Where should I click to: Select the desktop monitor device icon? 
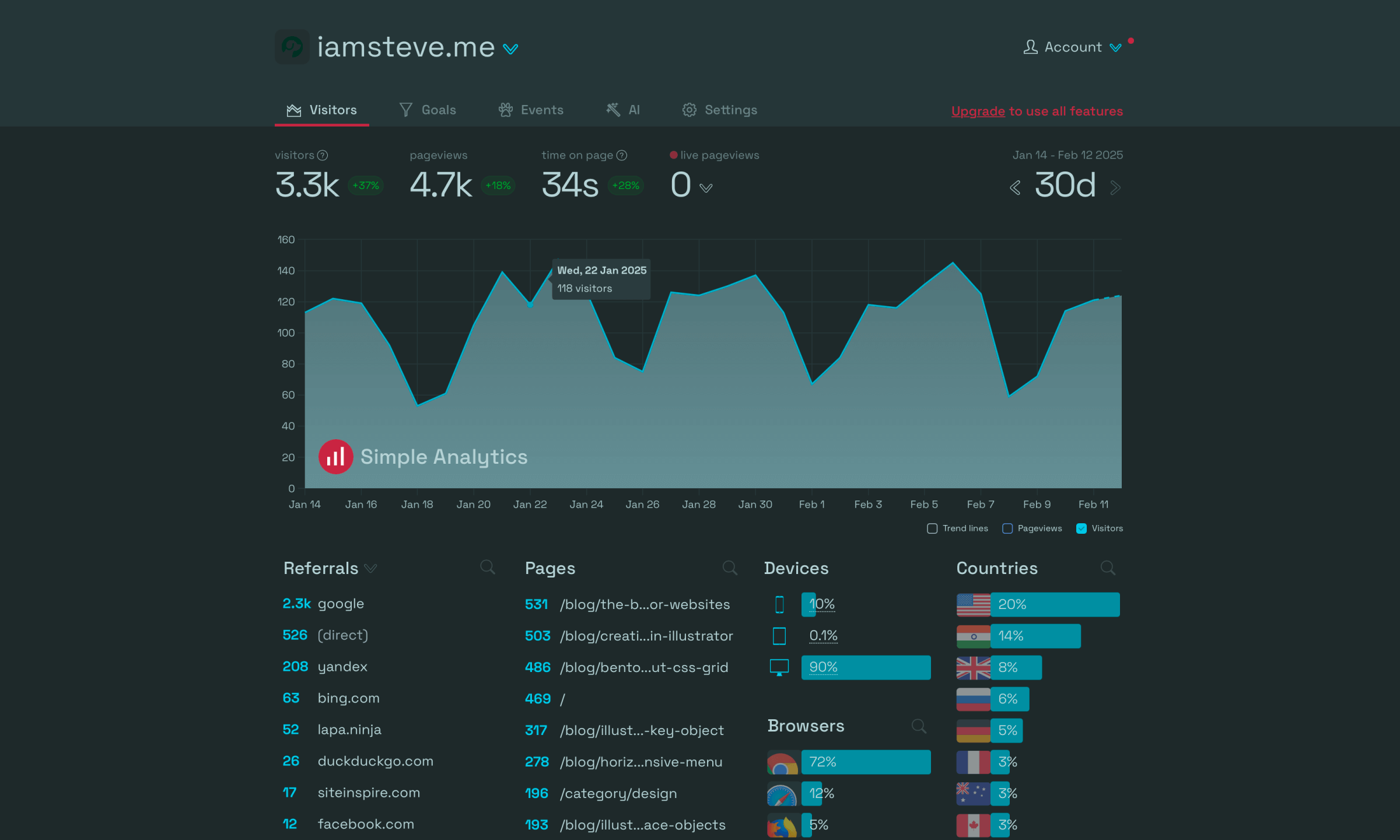pyautogui.click(x=779, y=667)
